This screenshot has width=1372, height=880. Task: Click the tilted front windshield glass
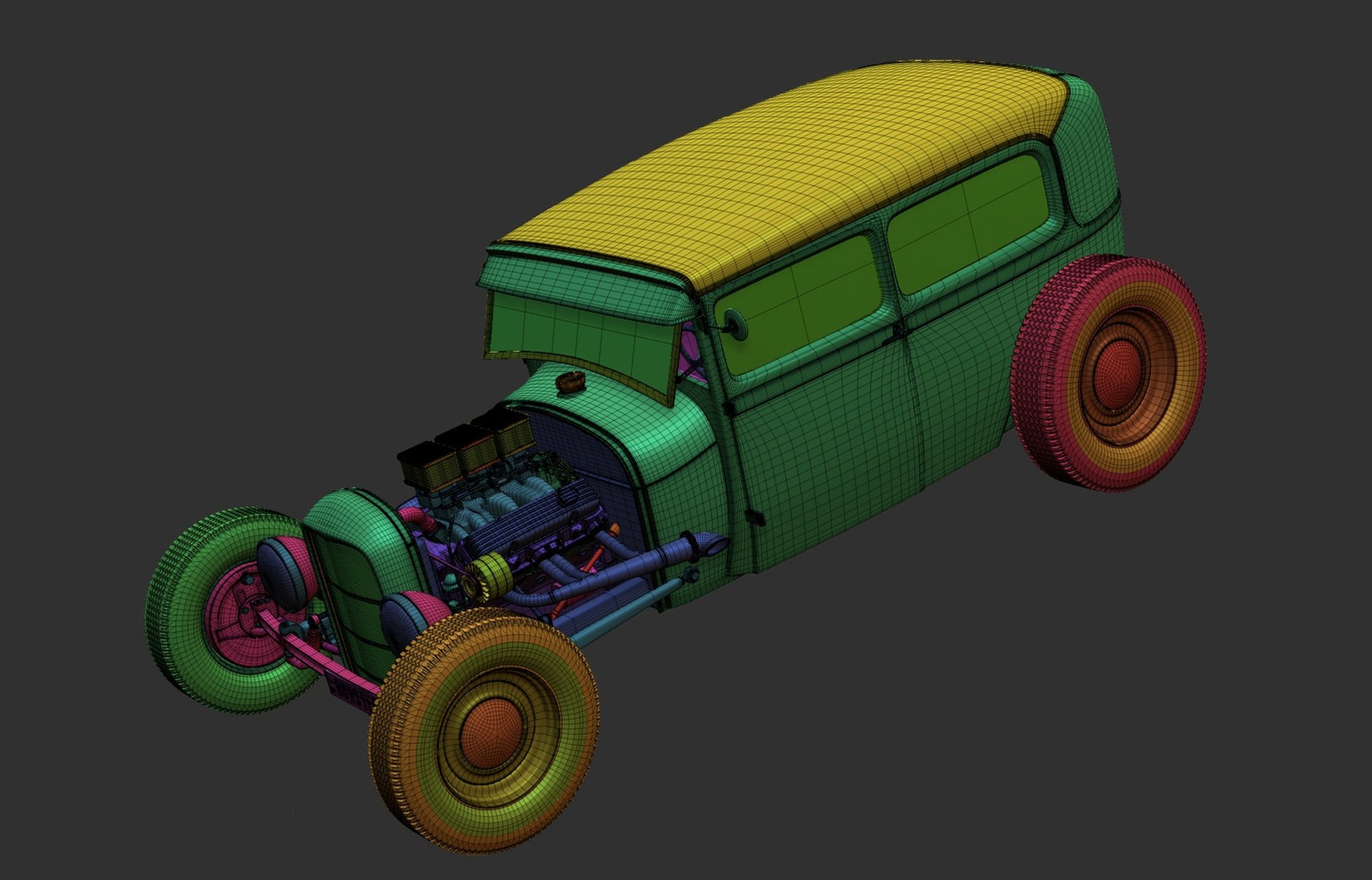[x=582, y=341]
